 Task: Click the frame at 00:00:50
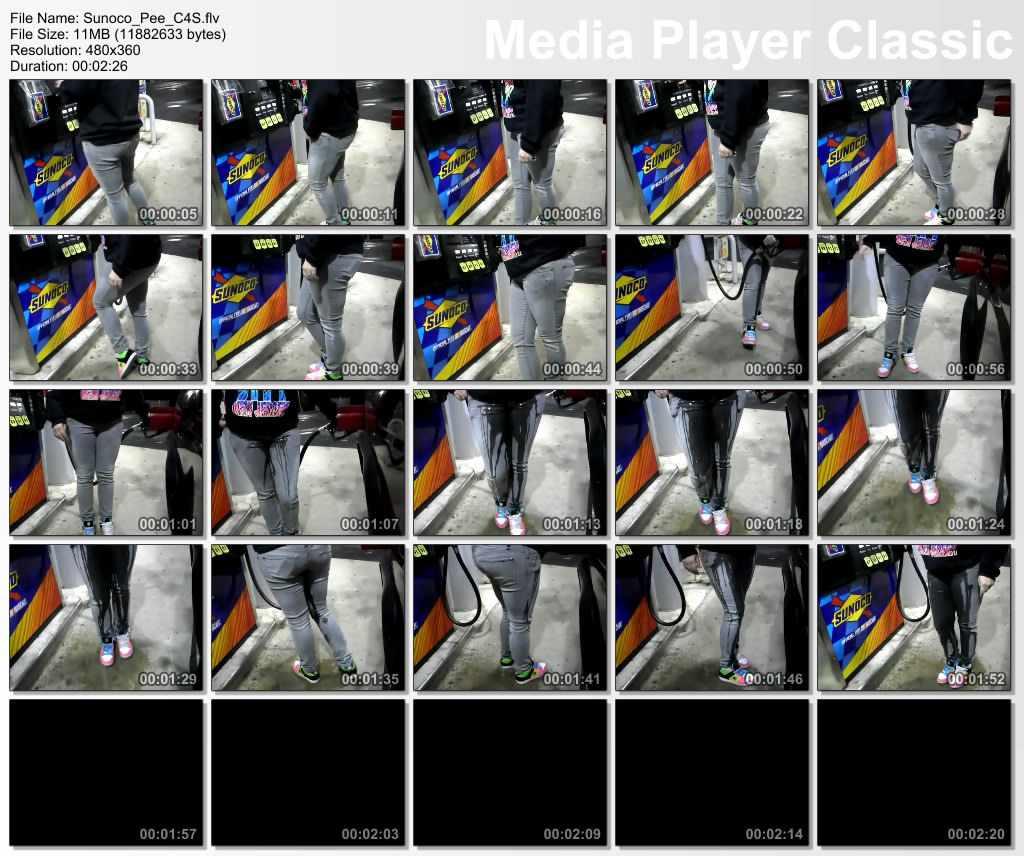point(712,307)
